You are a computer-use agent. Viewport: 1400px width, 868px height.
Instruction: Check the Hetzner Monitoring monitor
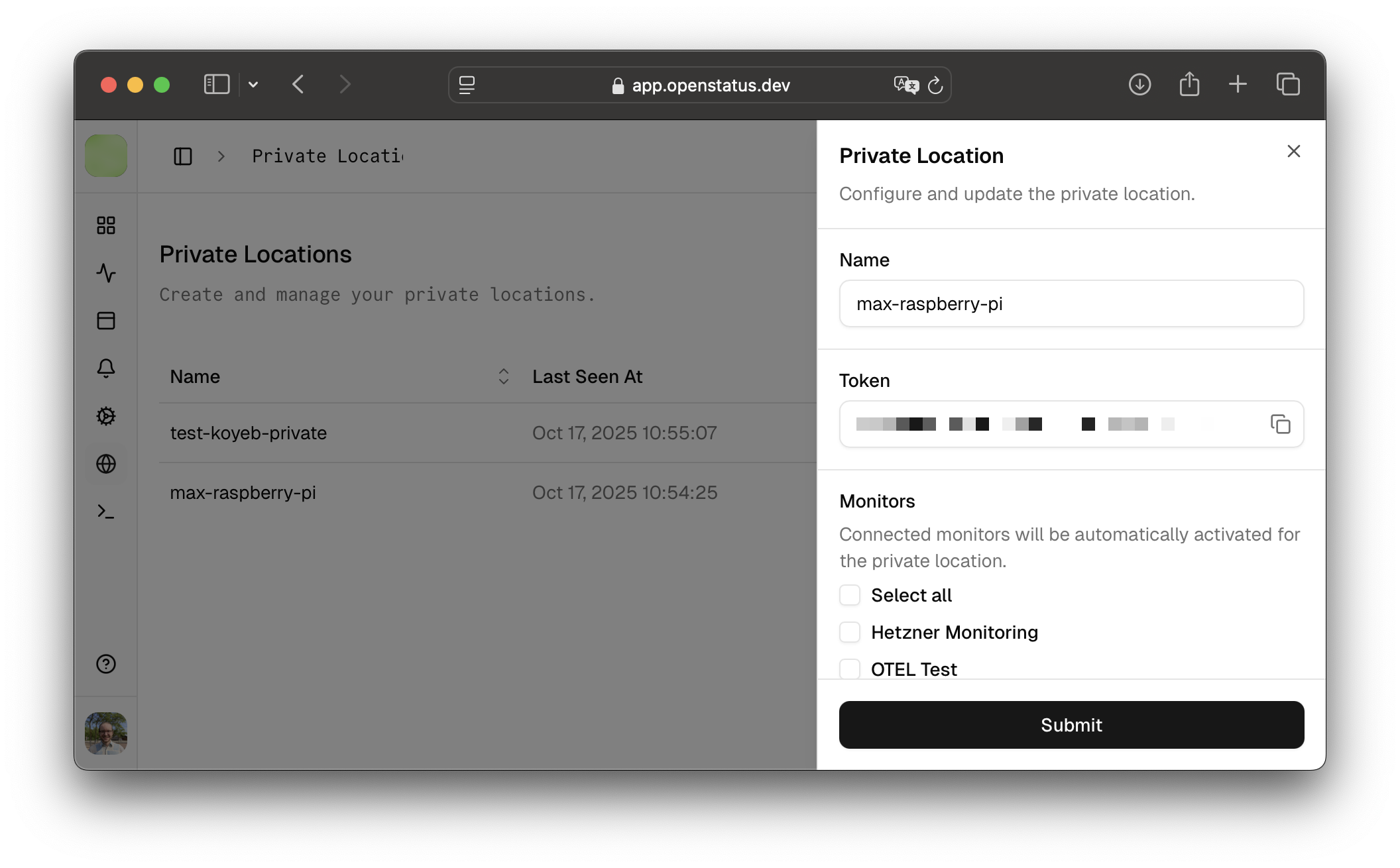click(849, 632)
